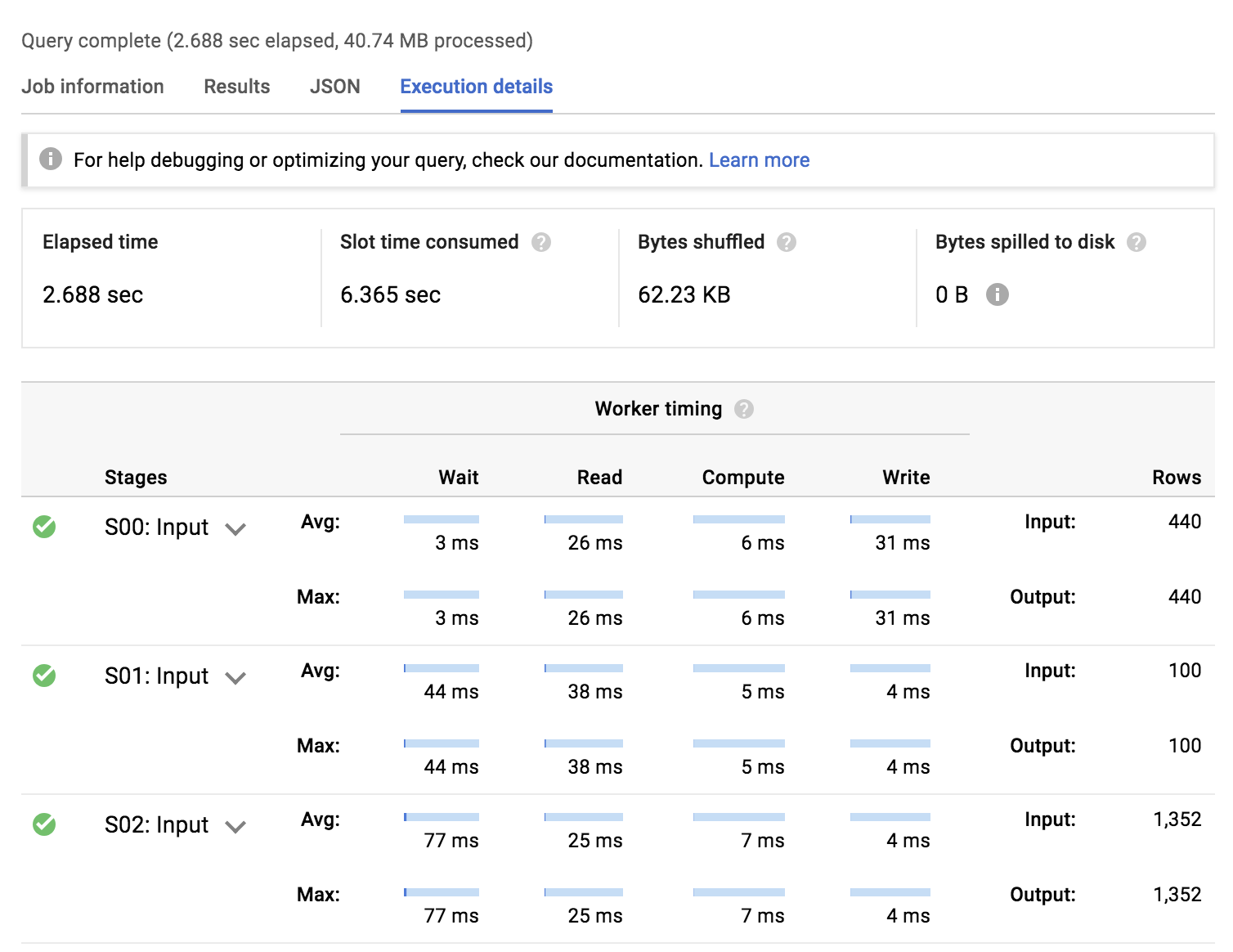1233x952 pixels.
Task: Click the info icon next to 0 B
Action: 998,294
